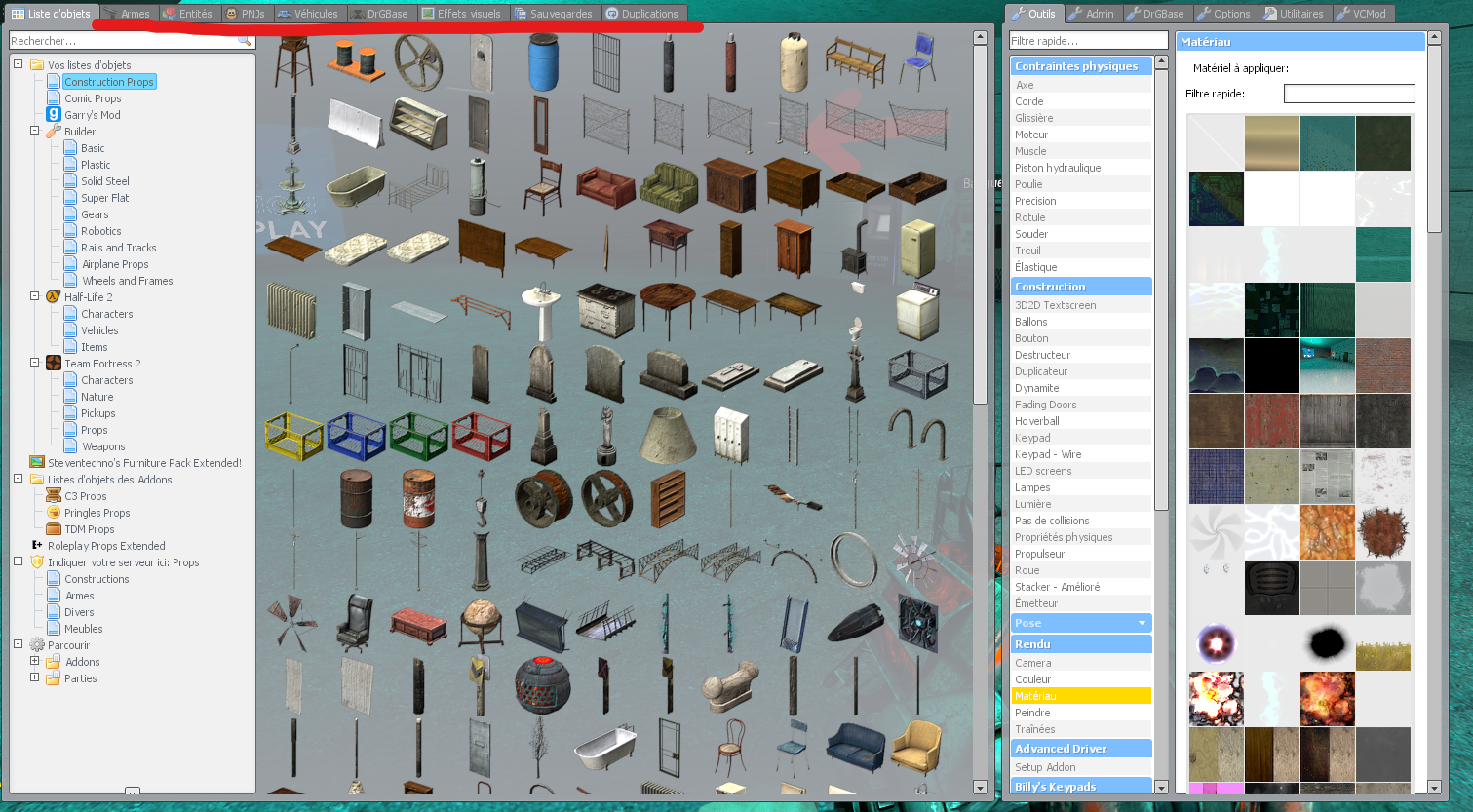Image resolution: width=1473 pixels, height=812 pixels.
Task: Spawn the yellow armchair prop
Action: 917,748
